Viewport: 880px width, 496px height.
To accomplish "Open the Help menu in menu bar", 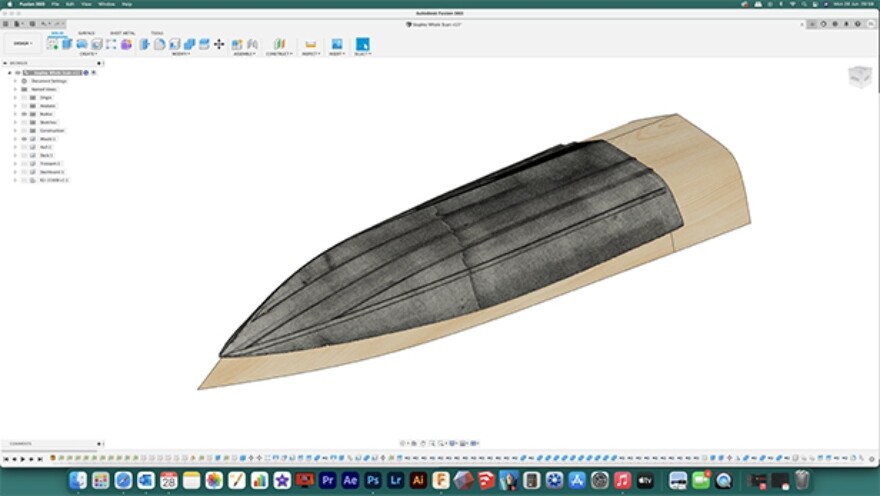I will point(127,4).
